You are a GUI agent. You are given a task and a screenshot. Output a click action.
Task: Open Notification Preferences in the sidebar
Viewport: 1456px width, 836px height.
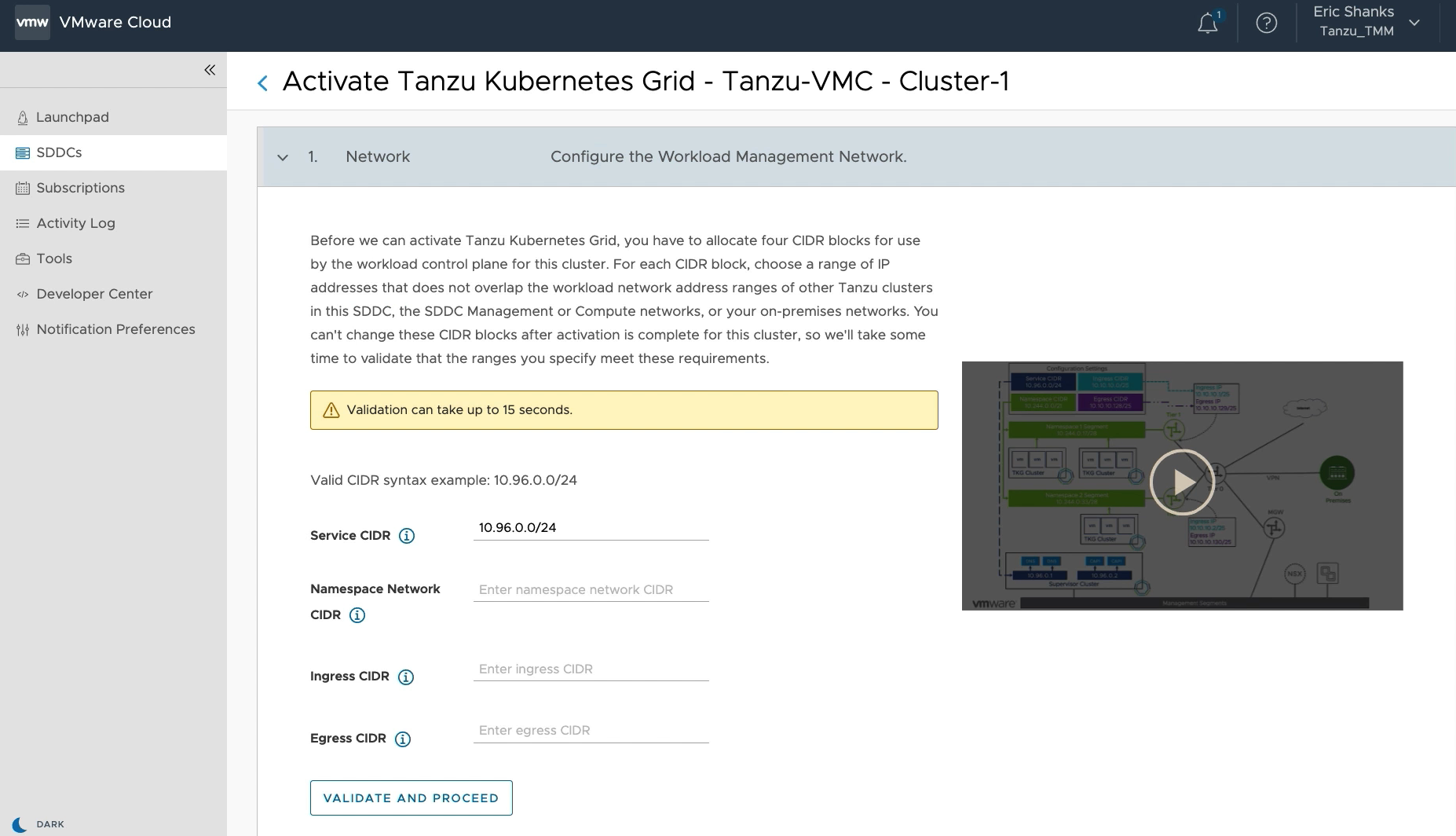pyautogui.click(x=113, y=329)
